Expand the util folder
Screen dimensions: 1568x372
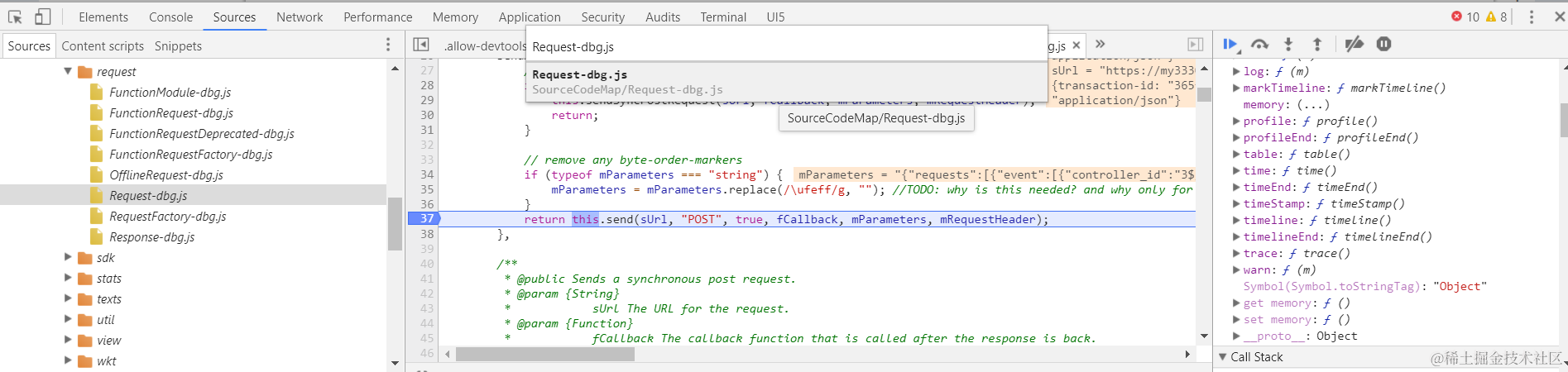click(68, 319)
